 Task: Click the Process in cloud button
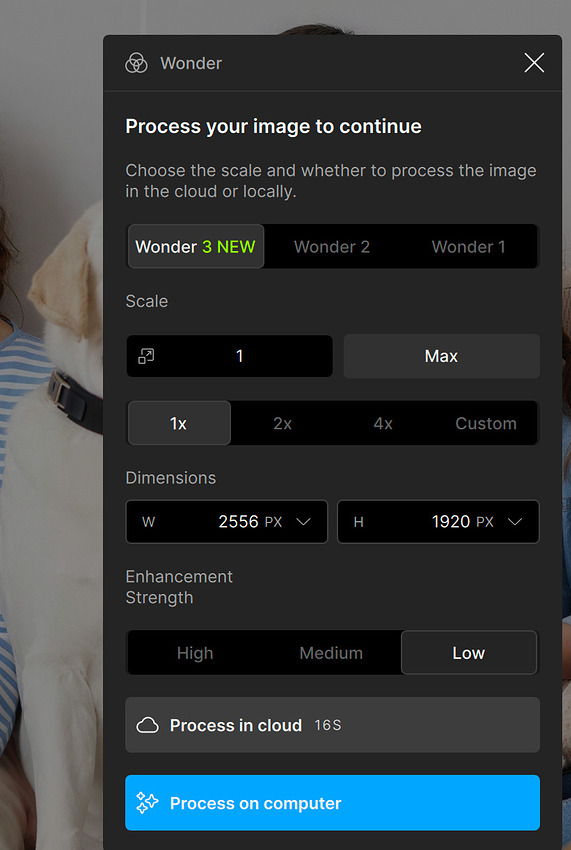[x=332, y=725]
